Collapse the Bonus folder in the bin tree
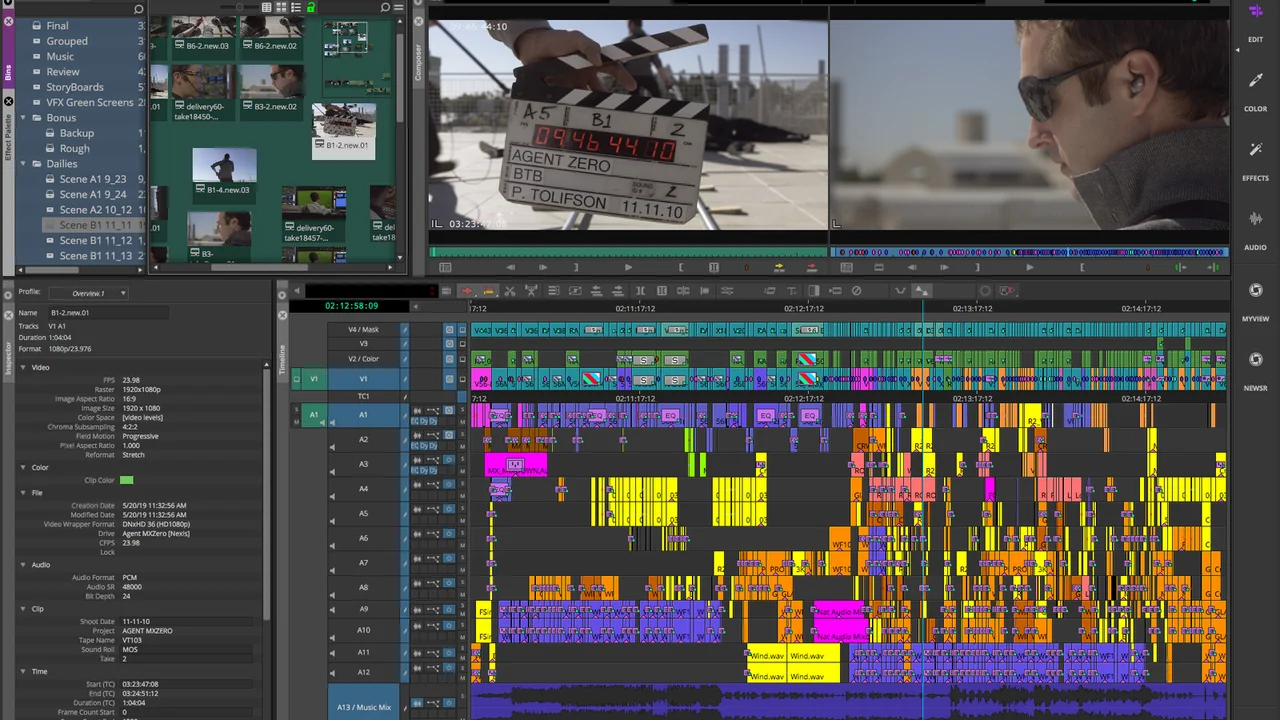1280x720 pixels. (23, 117)
